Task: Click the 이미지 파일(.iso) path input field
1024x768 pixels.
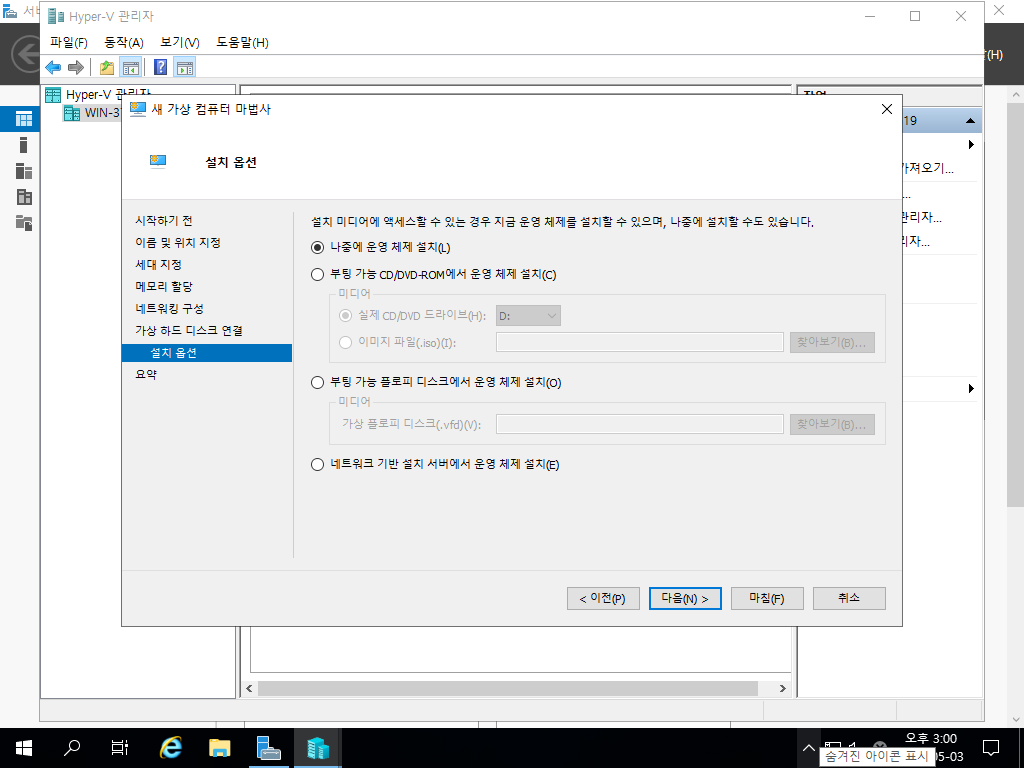Action: point(640,342)
